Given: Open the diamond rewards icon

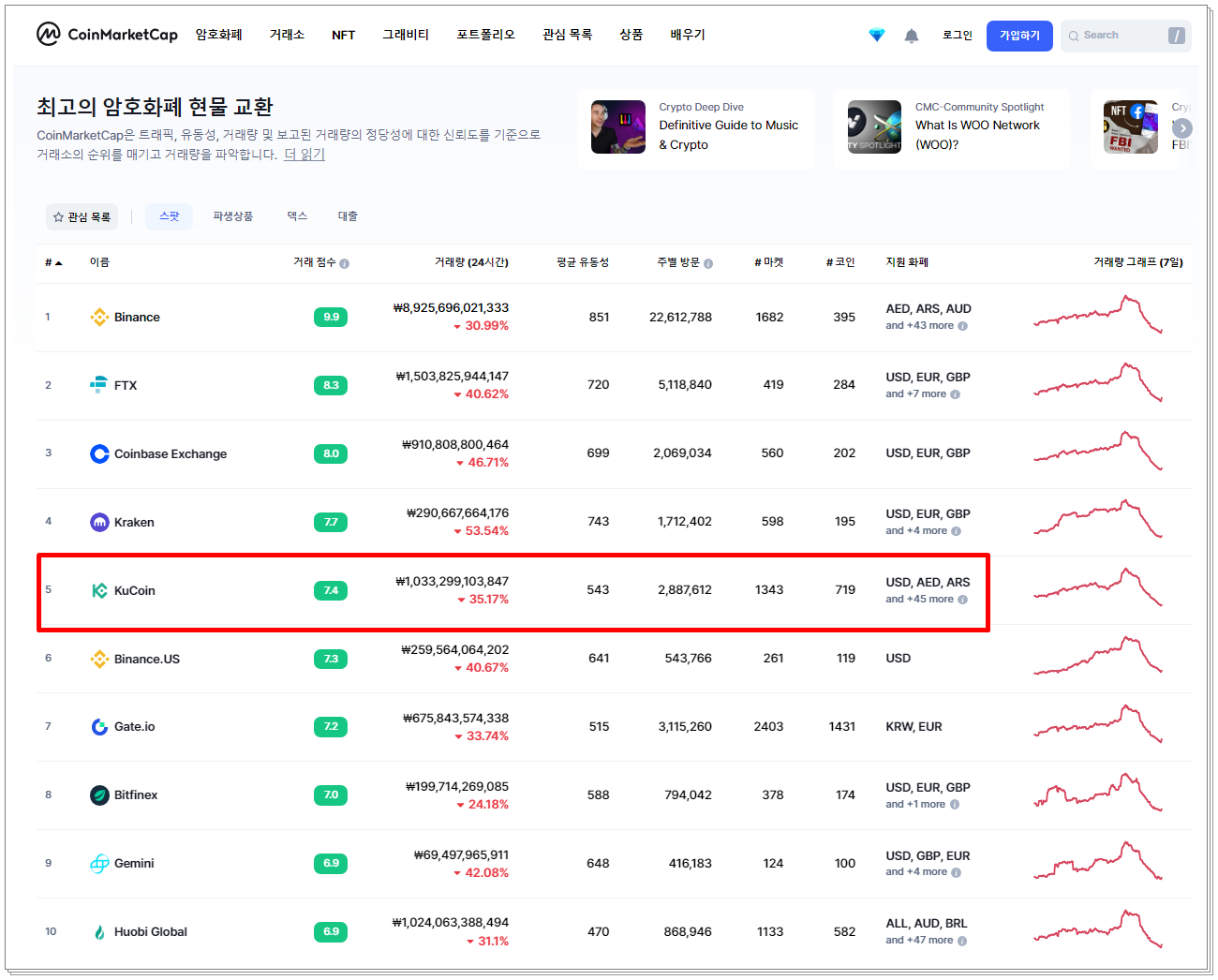Looking at the screenshot, I should tap(877, 35).
